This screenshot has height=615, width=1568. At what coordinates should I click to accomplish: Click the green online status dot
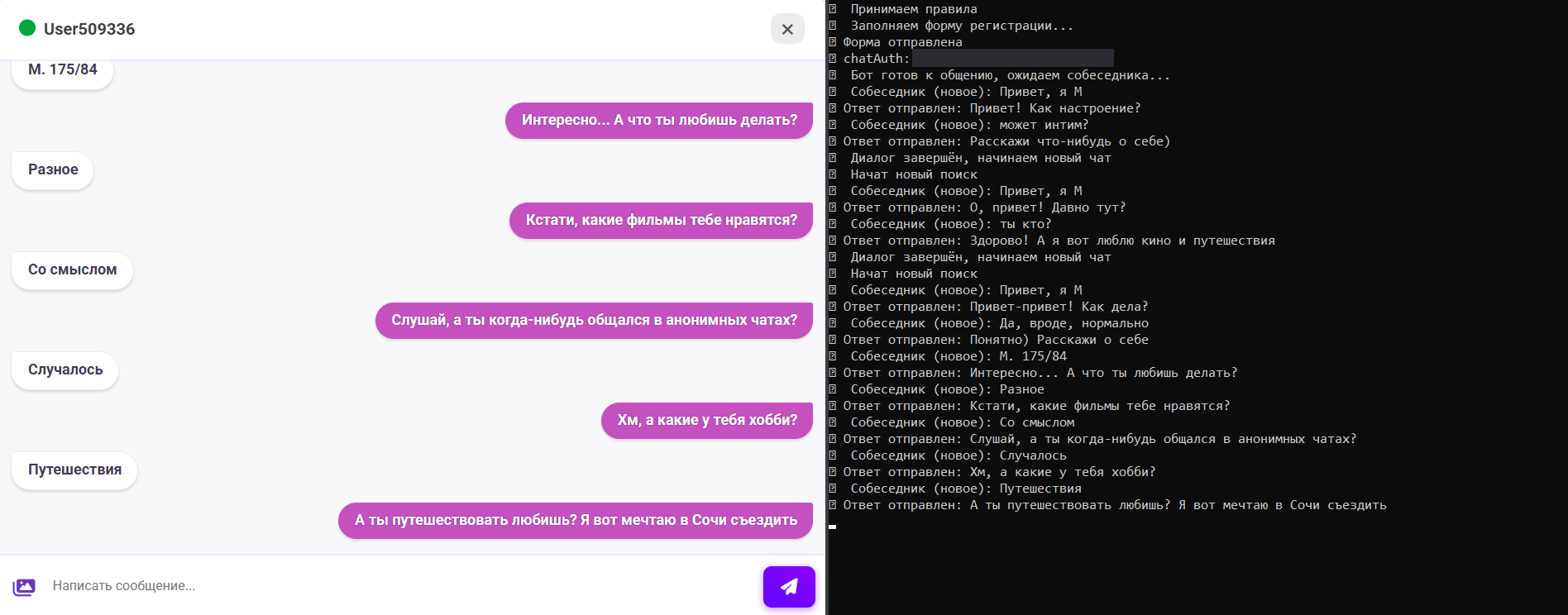coord(27,28)
